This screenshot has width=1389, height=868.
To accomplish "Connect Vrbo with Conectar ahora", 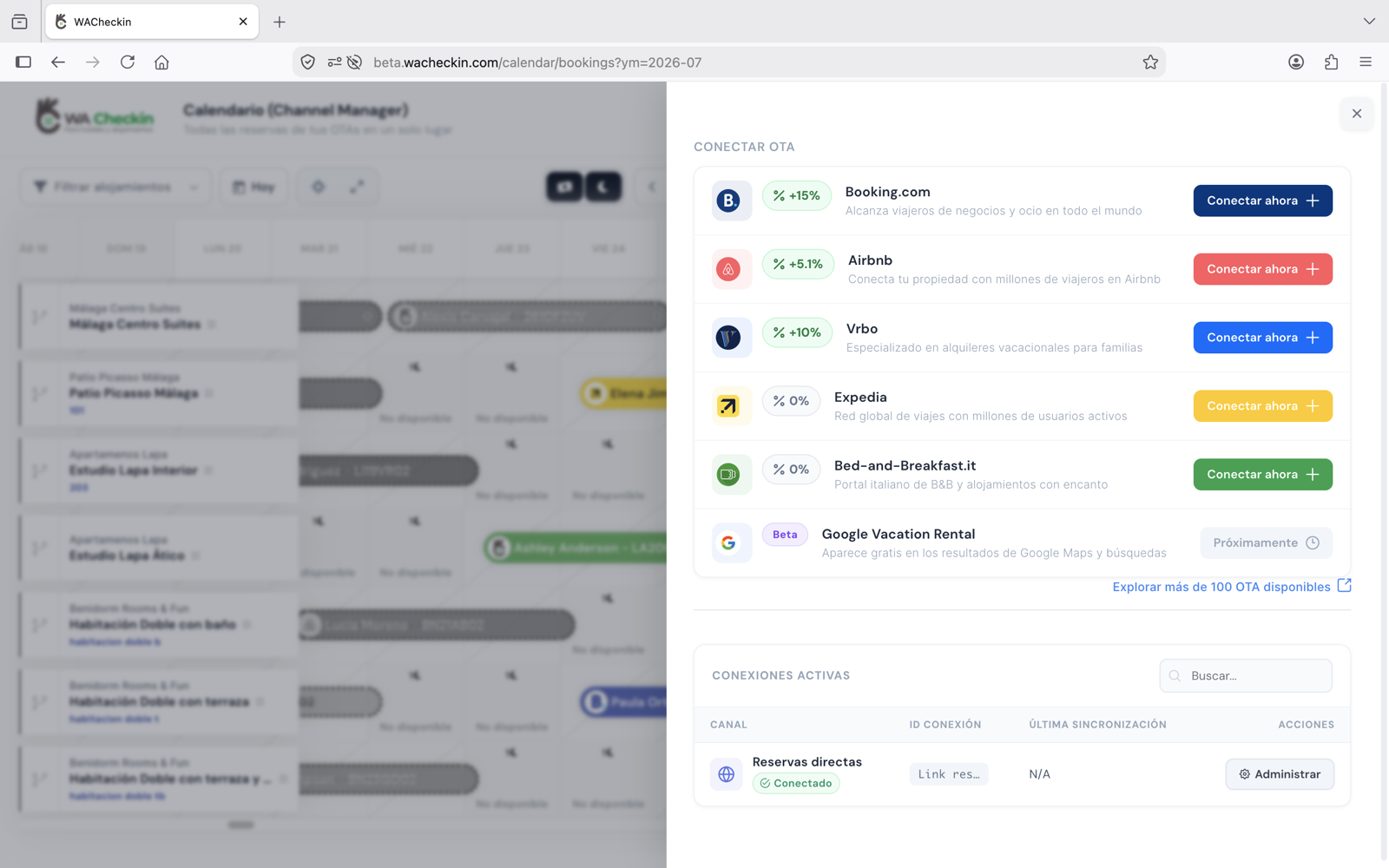I will [x=1262, y=338].
